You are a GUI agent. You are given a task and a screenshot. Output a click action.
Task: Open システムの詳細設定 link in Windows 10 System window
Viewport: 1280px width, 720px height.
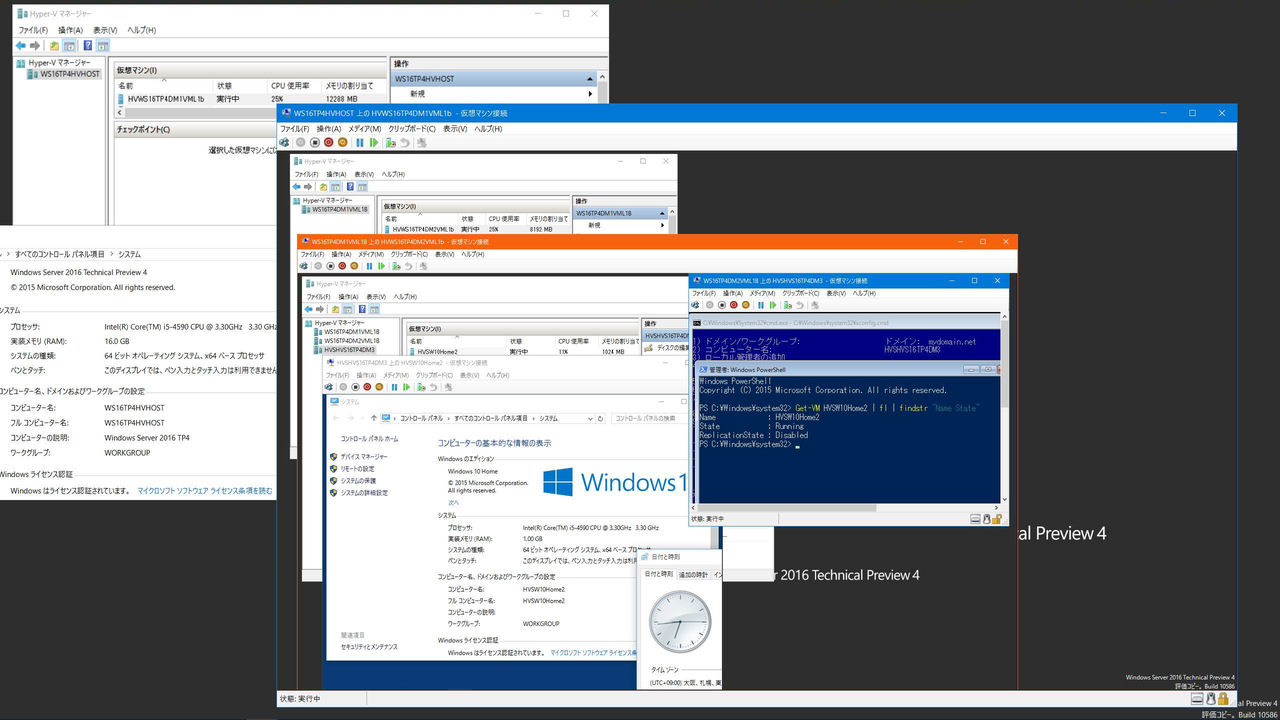click(364, 493)
